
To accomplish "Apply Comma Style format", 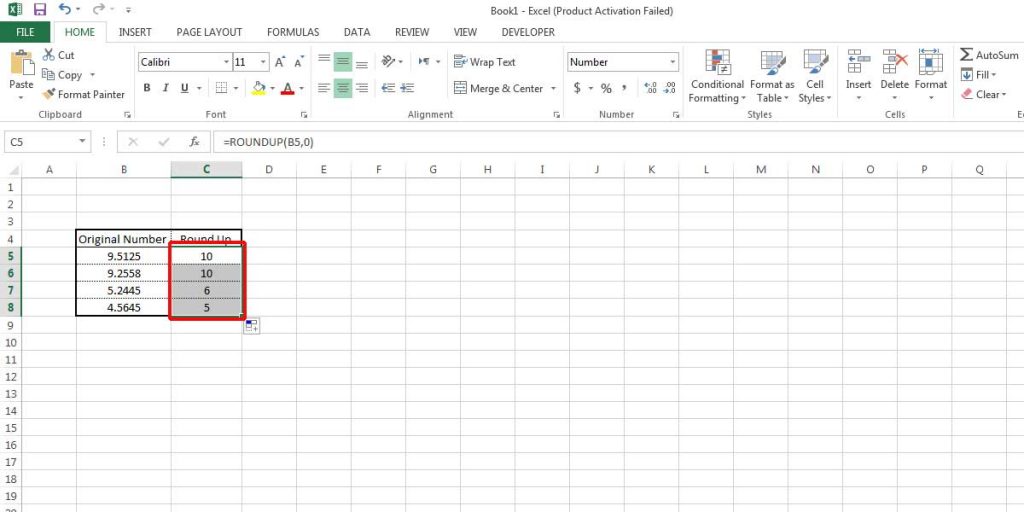I will pyautogui.click(x=624, y=88).
